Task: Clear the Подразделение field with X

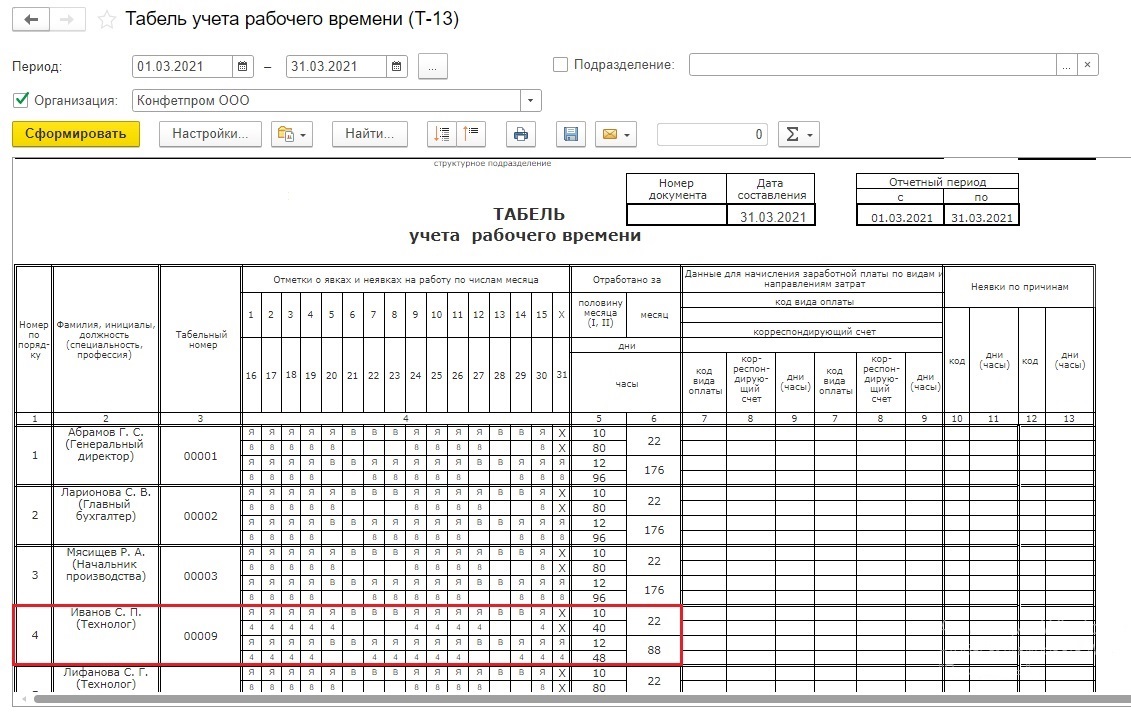Action: point(1088,64)
